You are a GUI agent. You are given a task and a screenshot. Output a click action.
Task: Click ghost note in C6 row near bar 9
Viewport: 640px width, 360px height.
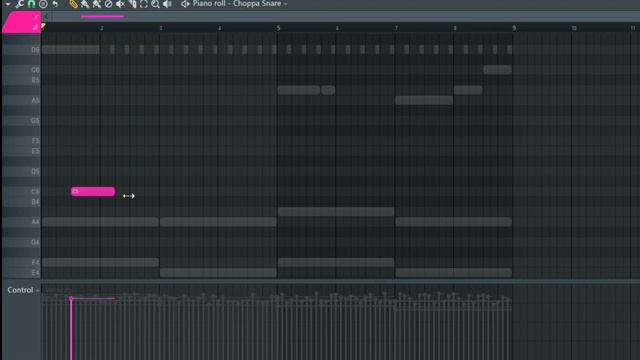coord(498,70)
